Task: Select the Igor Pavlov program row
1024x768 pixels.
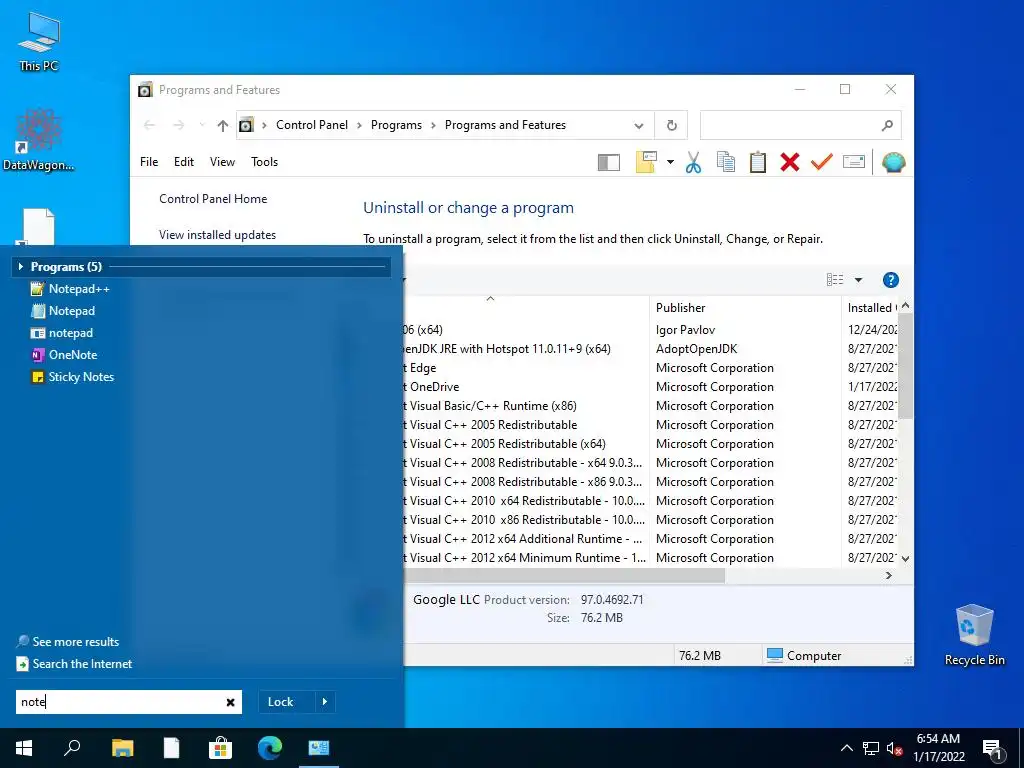Action: click(x=650, y=330)
